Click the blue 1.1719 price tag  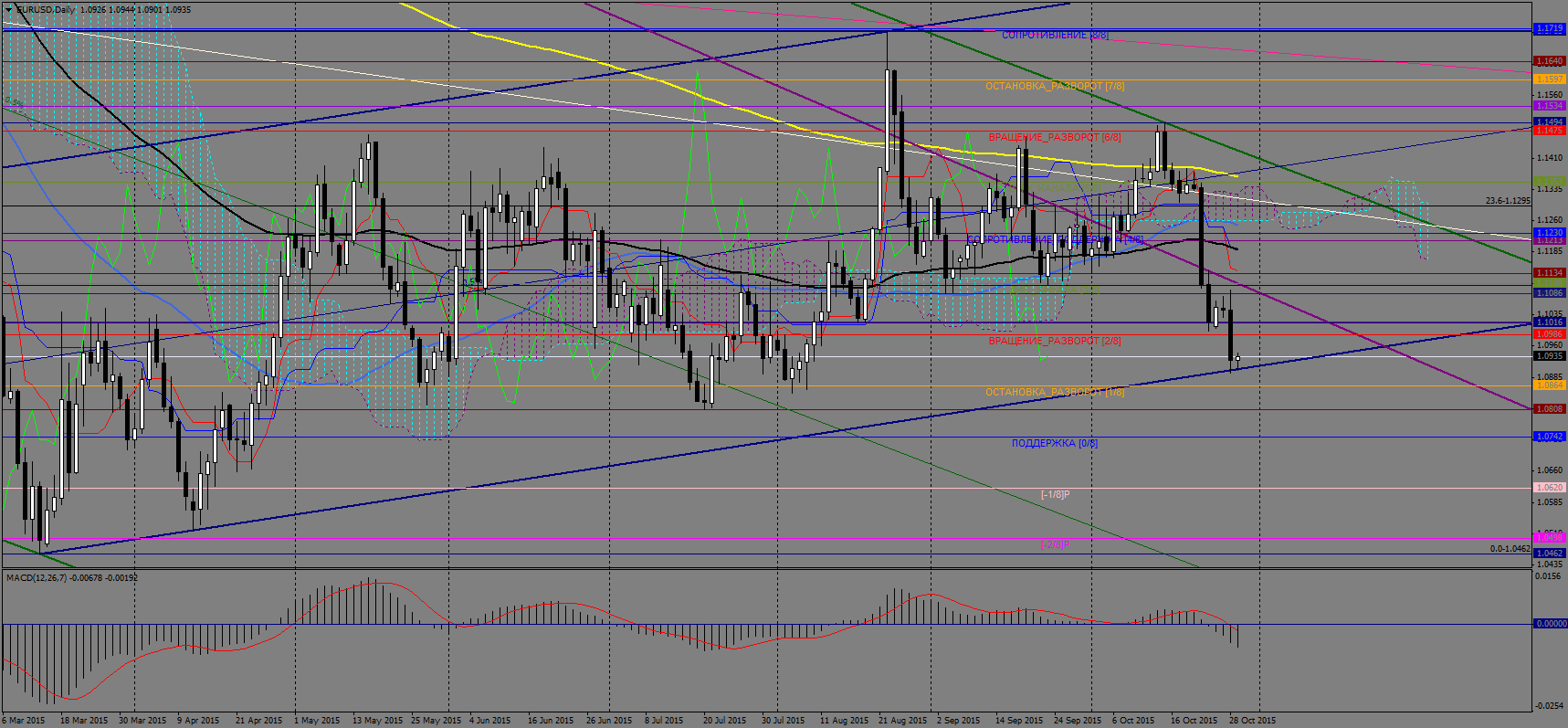tap(1550, 29)
